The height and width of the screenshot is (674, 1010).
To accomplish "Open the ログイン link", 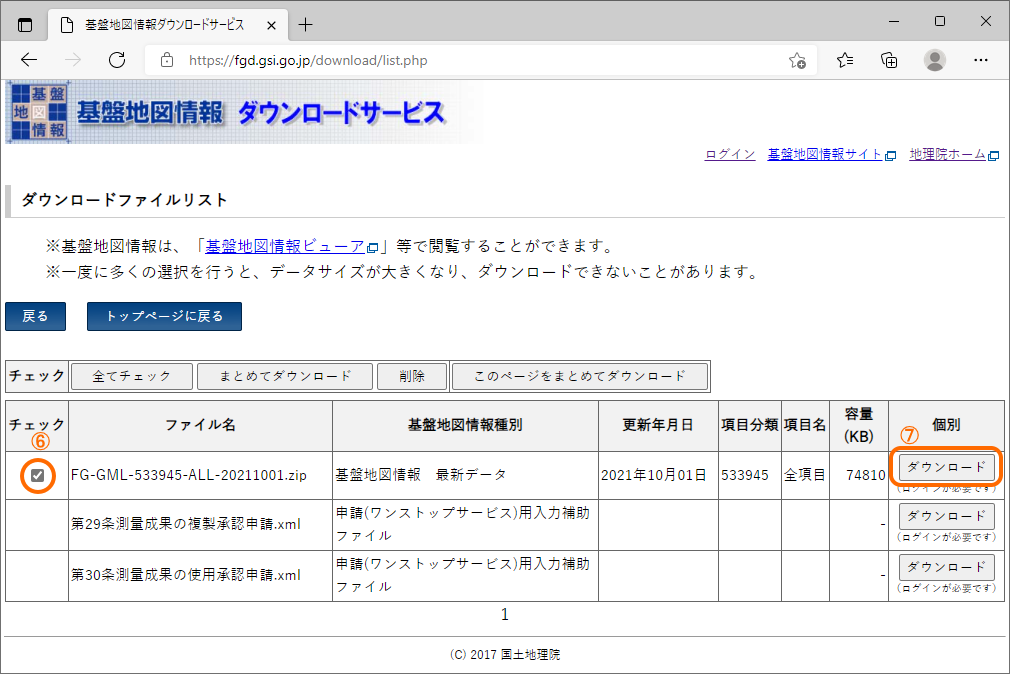I will 730,155.
